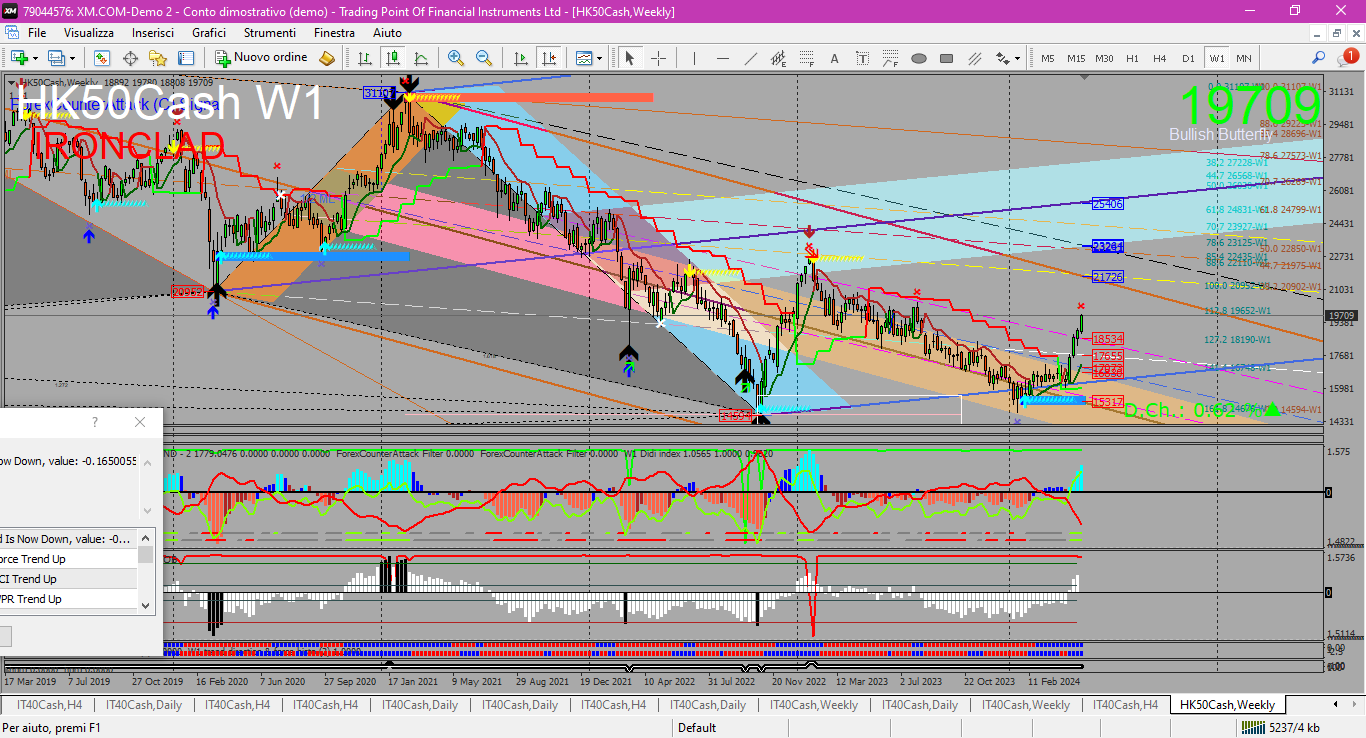The image size is (1366, 738).
Task: Switch to the HK50Cash,Weekly chart tab
Action: pos(1227,704)
